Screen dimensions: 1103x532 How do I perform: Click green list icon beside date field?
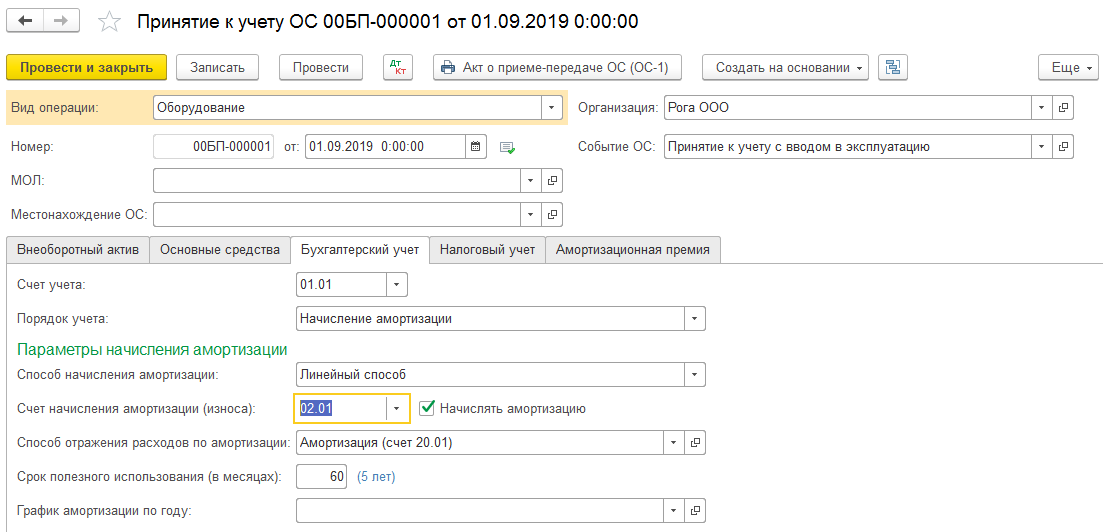click(507, 147)
